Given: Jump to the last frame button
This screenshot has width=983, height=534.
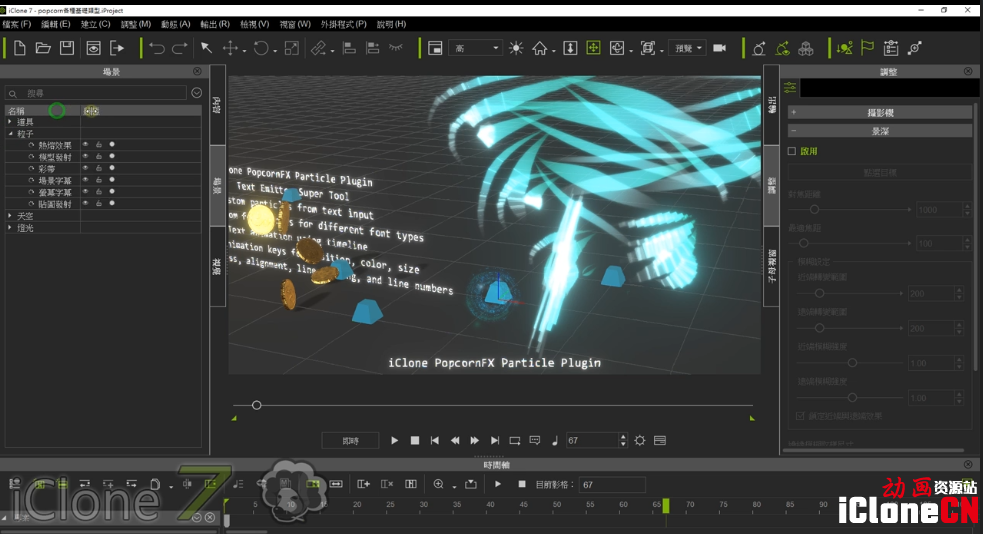Looking at the screenshot, I should 495,441.
